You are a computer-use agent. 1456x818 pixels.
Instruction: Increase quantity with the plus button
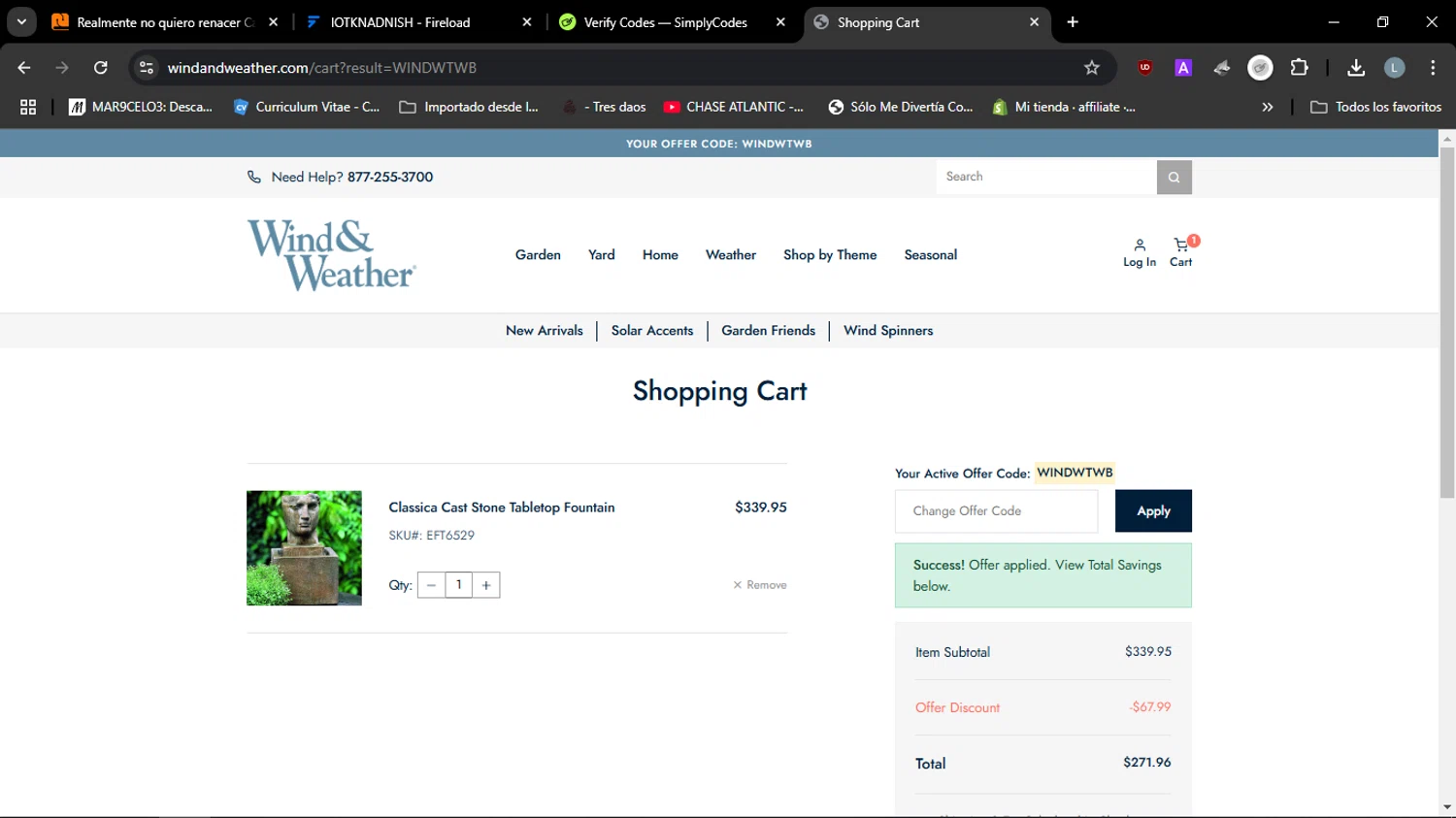click(486, 585)
